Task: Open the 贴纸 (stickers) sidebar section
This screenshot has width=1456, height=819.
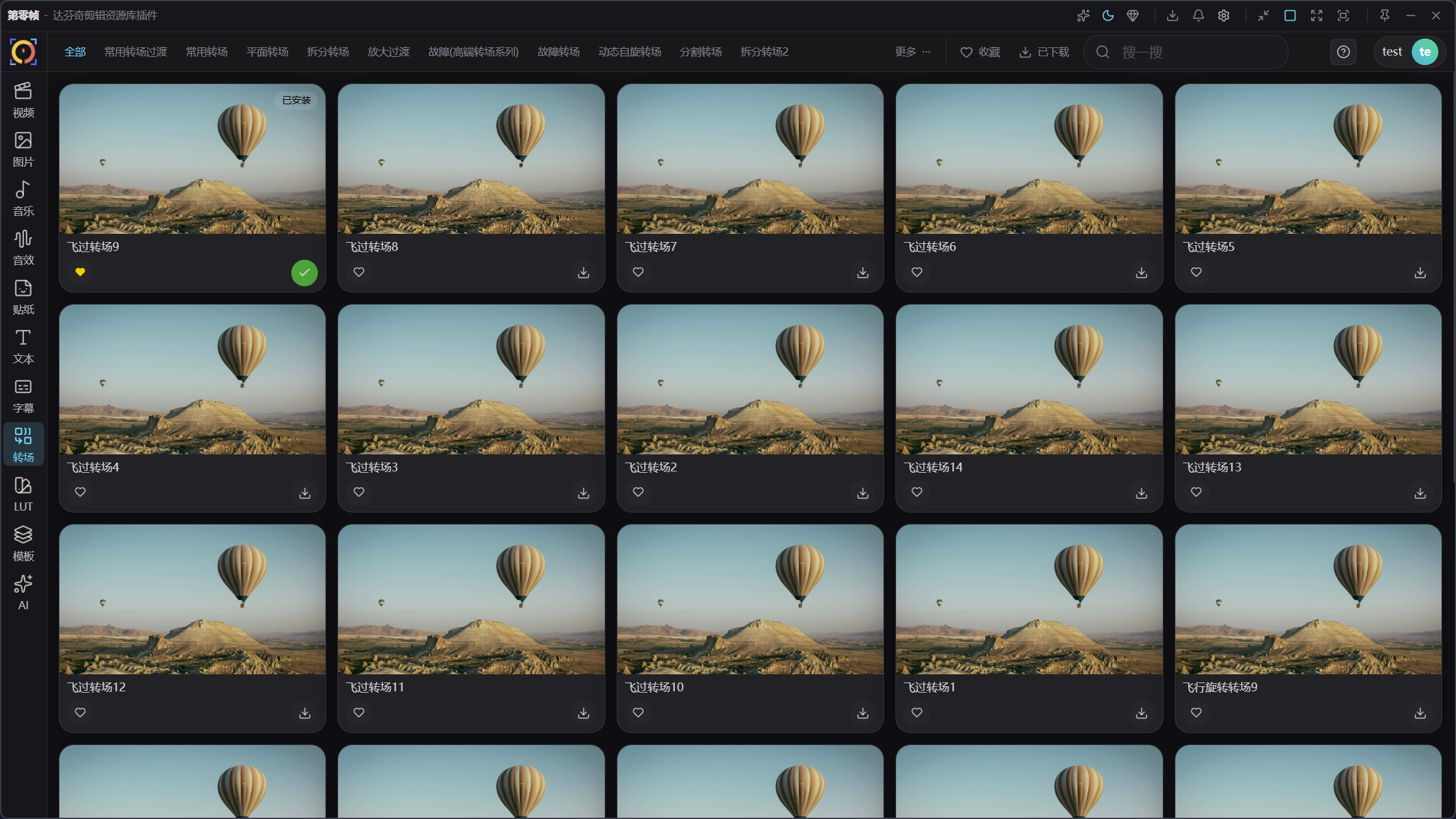Action: point(23,297)
